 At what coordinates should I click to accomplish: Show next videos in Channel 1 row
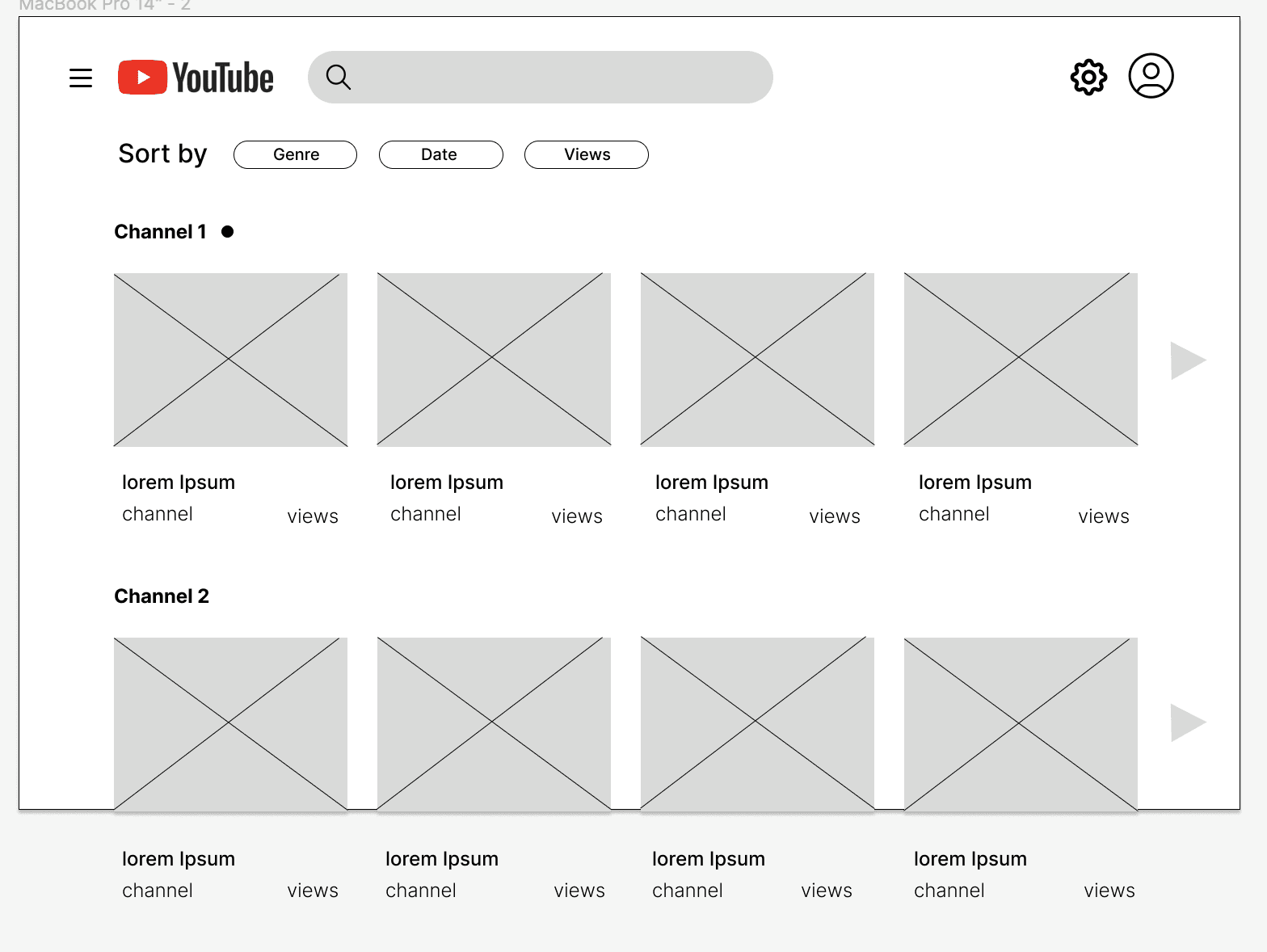tap(1188, 360)
